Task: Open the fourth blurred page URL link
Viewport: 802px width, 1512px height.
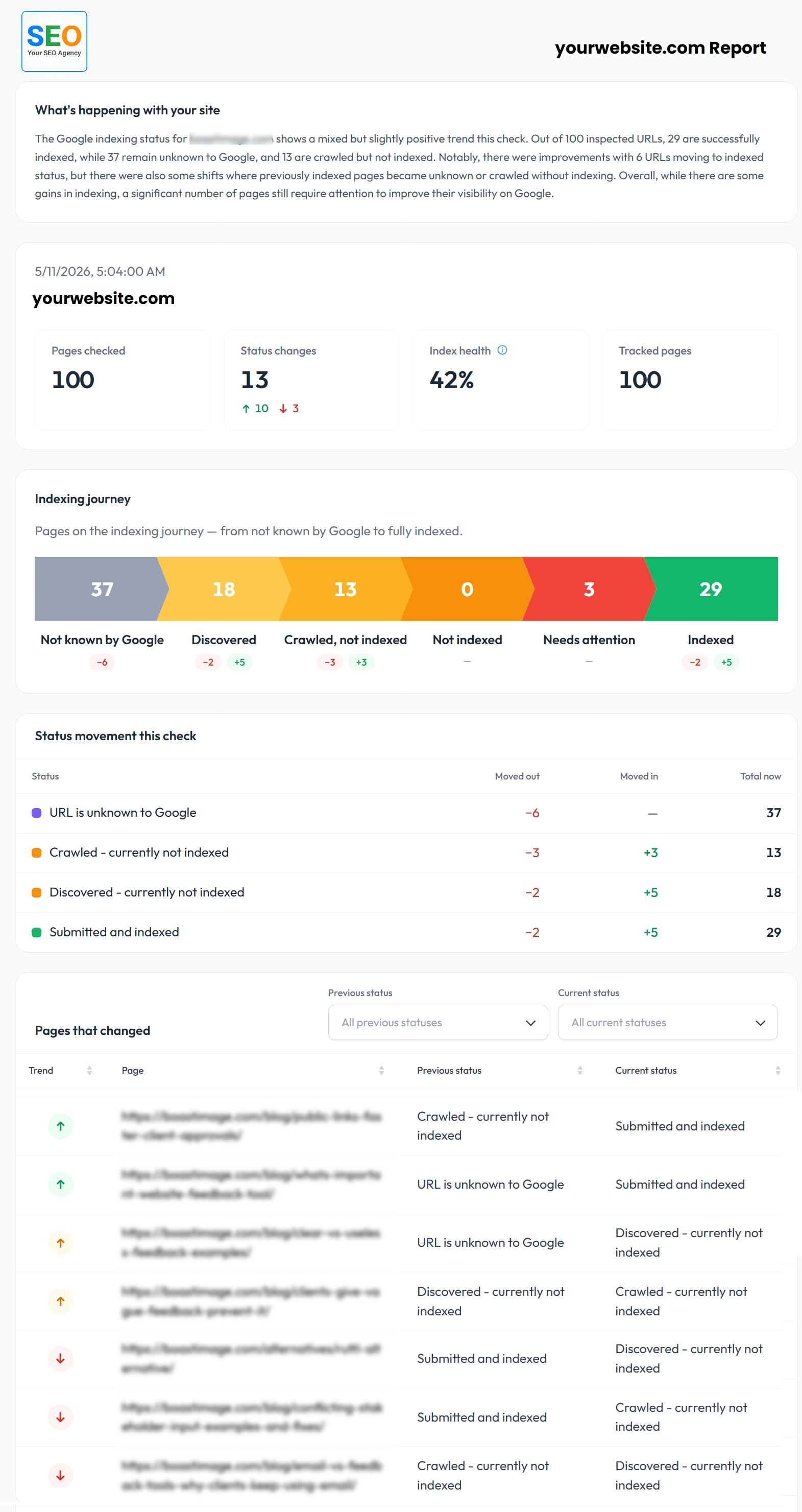Action: [251, 1301]
